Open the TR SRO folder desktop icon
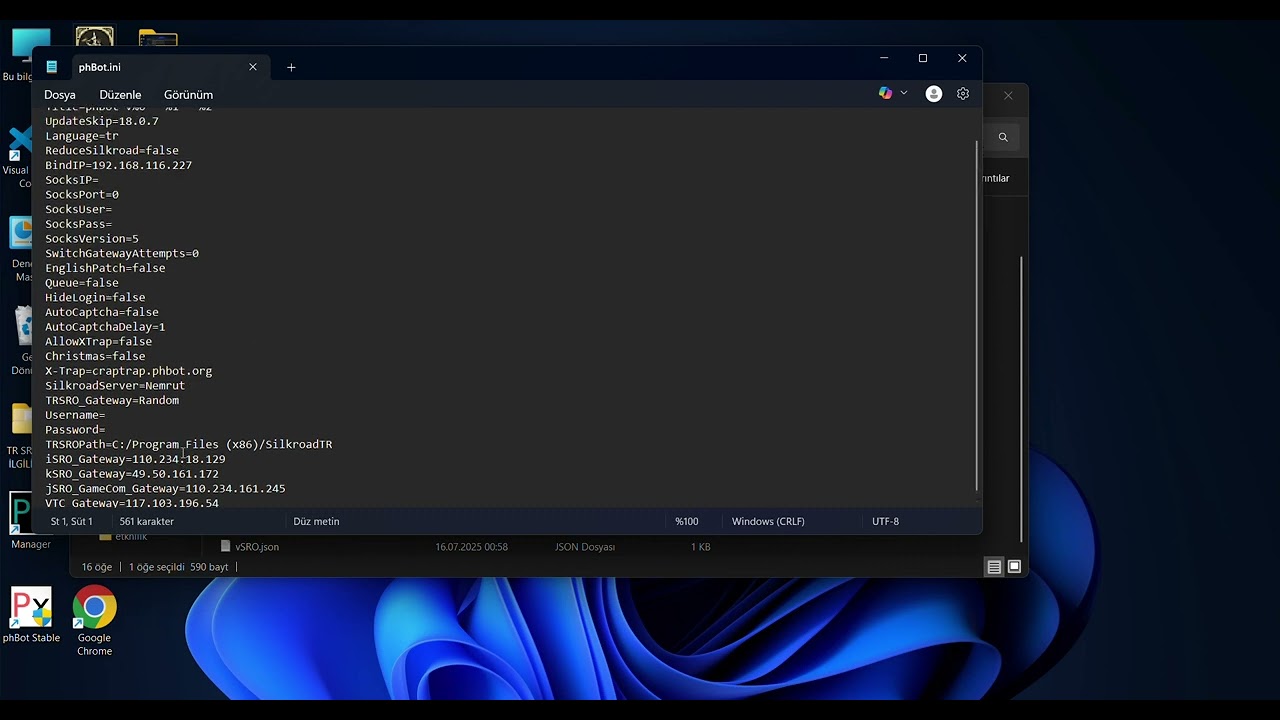Image resolution: width=1280 pixels, height=720 pixels. pyautogui.click(x=21, y=435)
